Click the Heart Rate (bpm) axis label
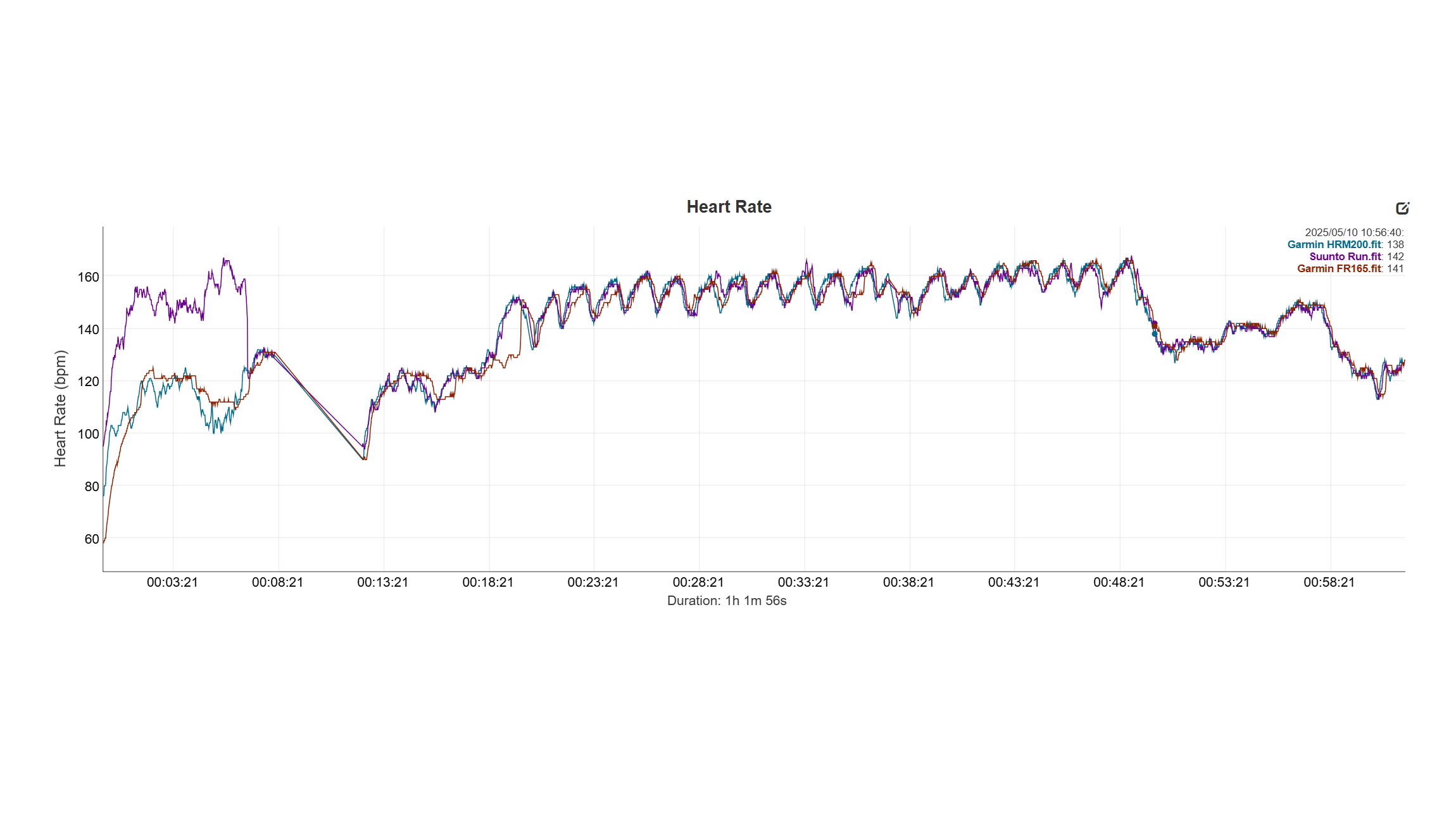 click(x=60, y=408)
